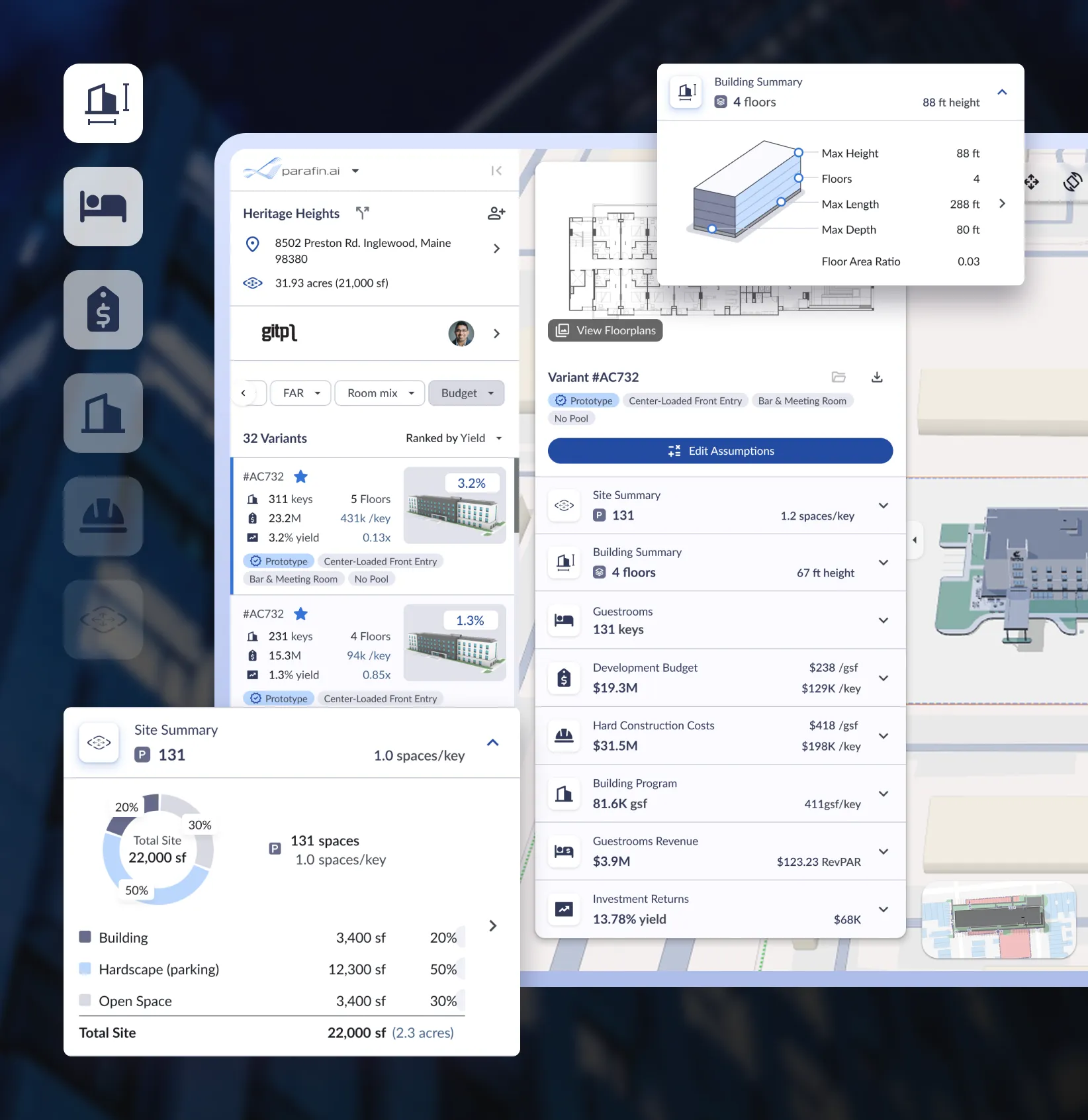1088x1120 pixels.
Task: Select the building measurement tool in the left sidebar
Action: [103, 103]
